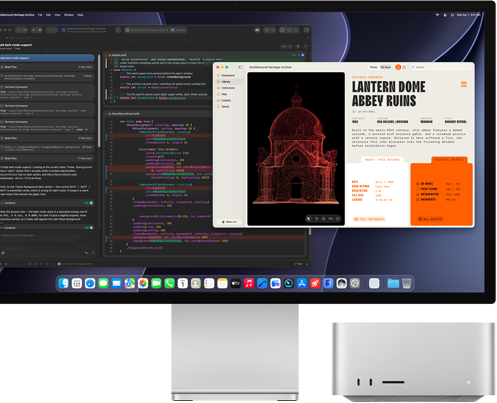Click the Stop button in Xcode toolbar

point(40,30)
